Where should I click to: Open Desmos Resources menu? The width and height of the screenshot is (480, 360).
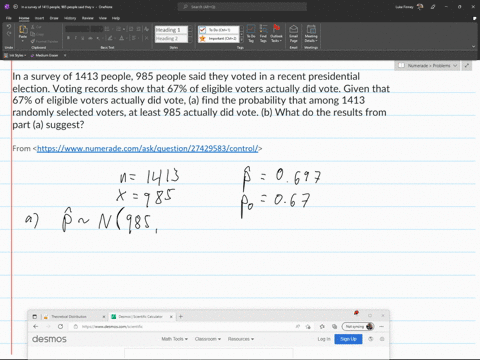241,339
